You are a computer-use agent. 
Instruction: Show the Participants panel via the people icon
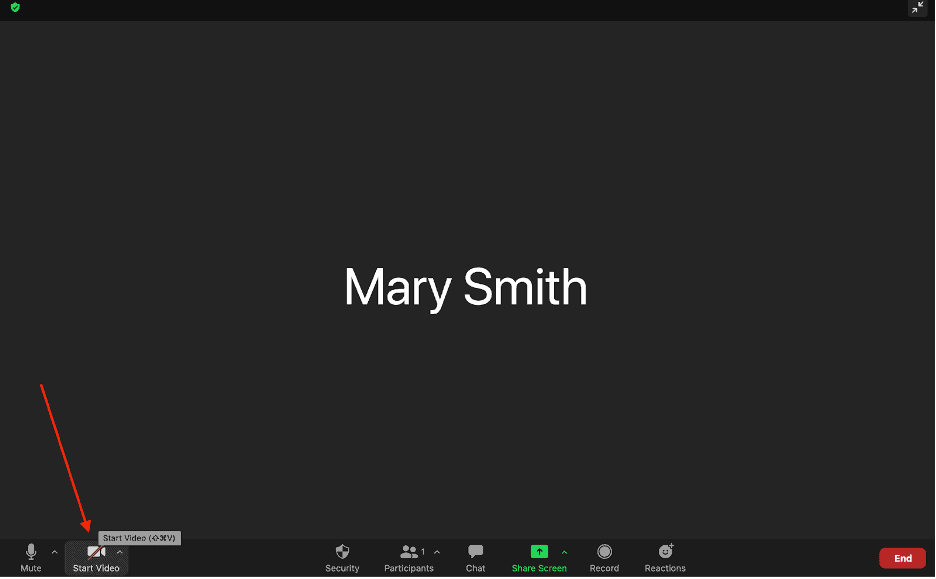408,552
